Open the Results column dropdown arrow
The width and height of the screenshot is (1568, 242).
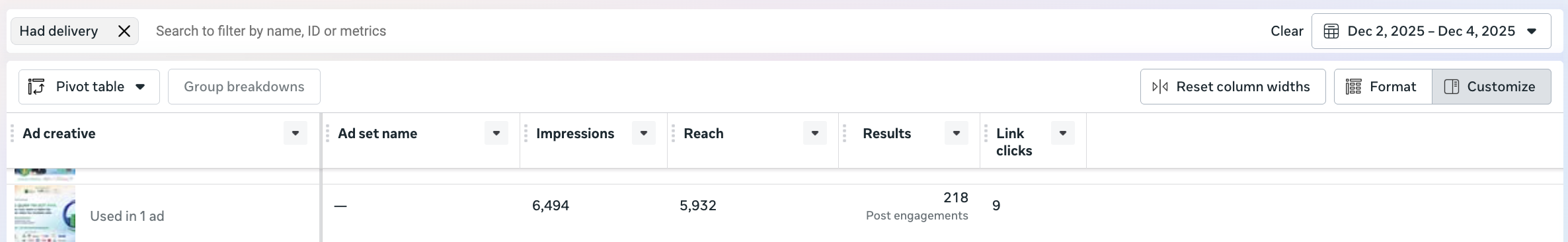tap(957, 133)
